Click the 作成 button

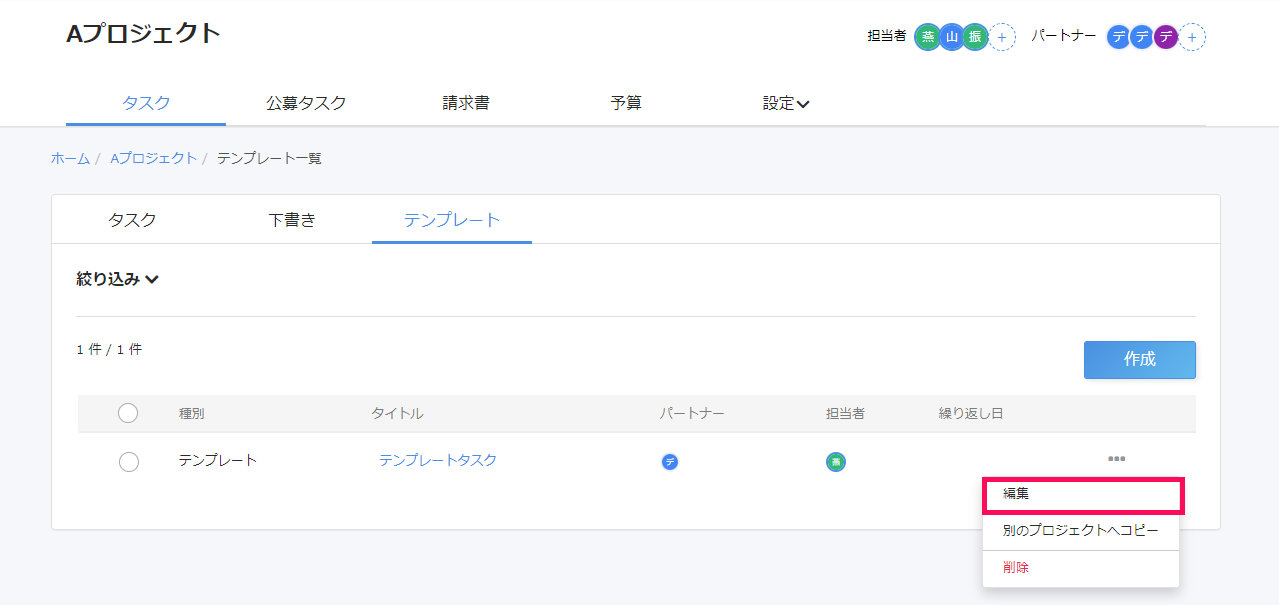(1140, 360)
